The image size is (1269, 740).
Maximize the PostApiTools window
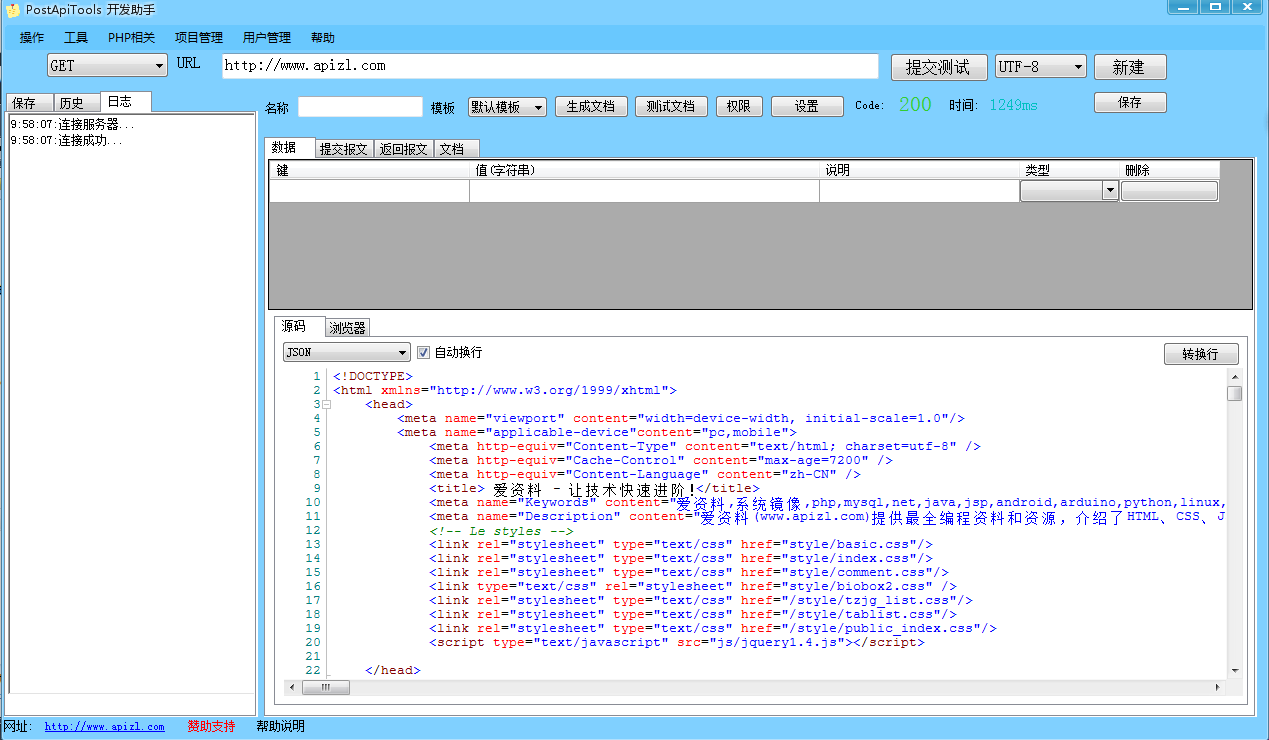pyautogui.click(x=1215, y=6)
